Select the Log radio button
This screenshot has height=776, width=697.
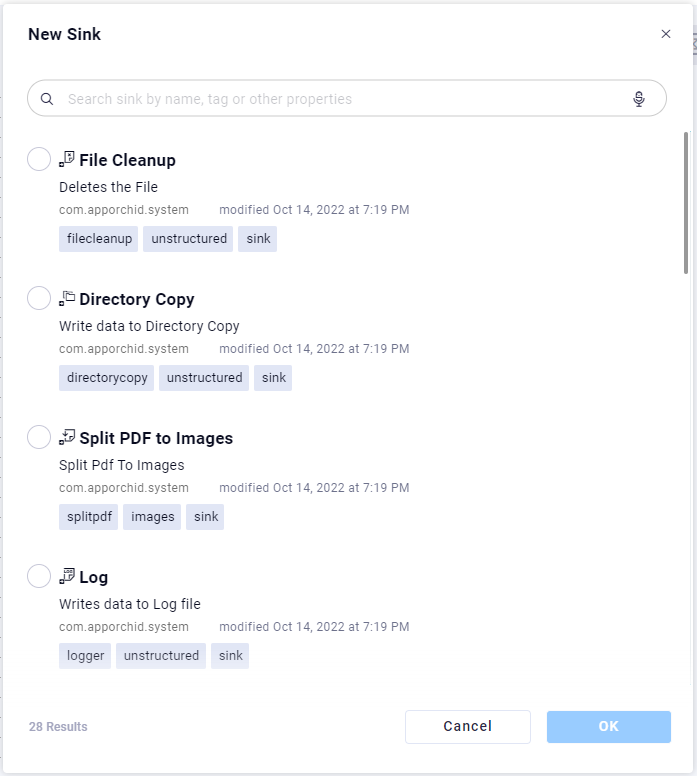point(39,576)
